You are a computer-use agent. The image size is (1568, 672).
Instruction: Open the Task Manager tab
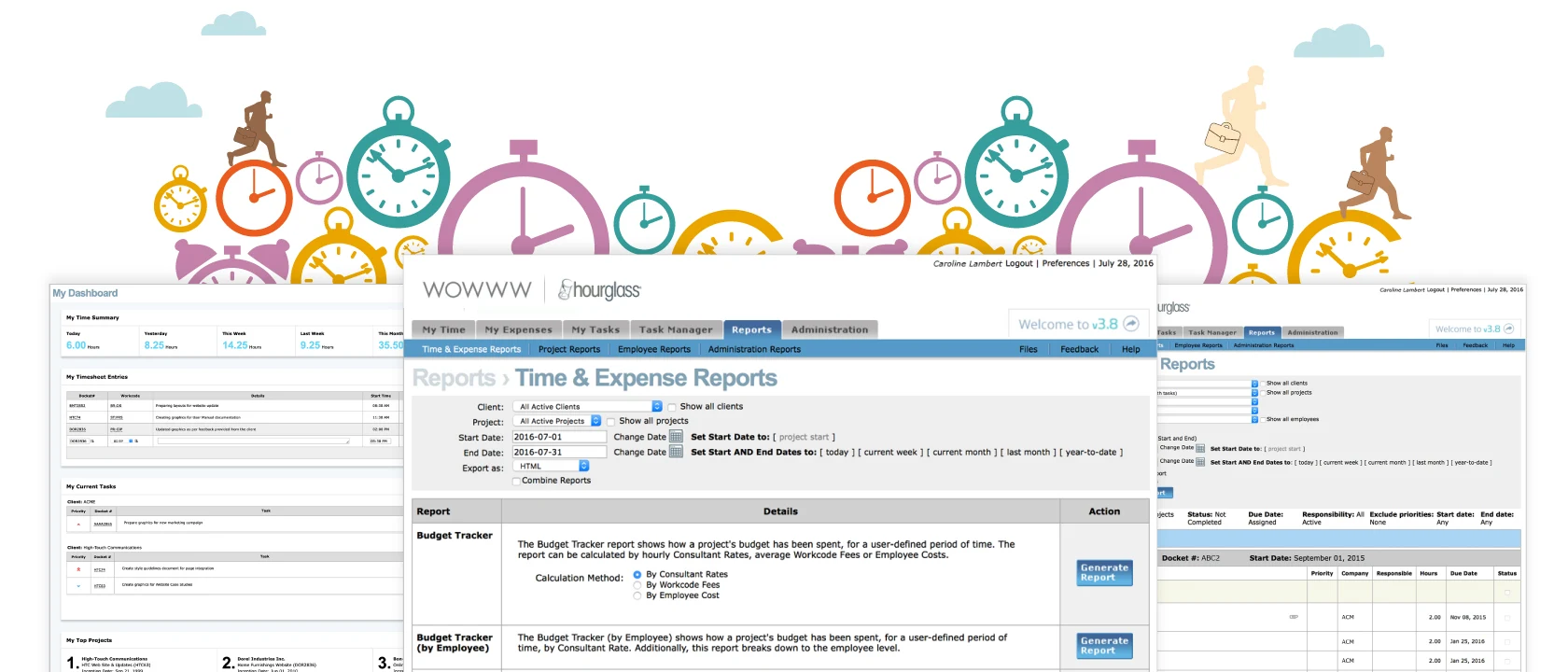(x=676, y=329)
